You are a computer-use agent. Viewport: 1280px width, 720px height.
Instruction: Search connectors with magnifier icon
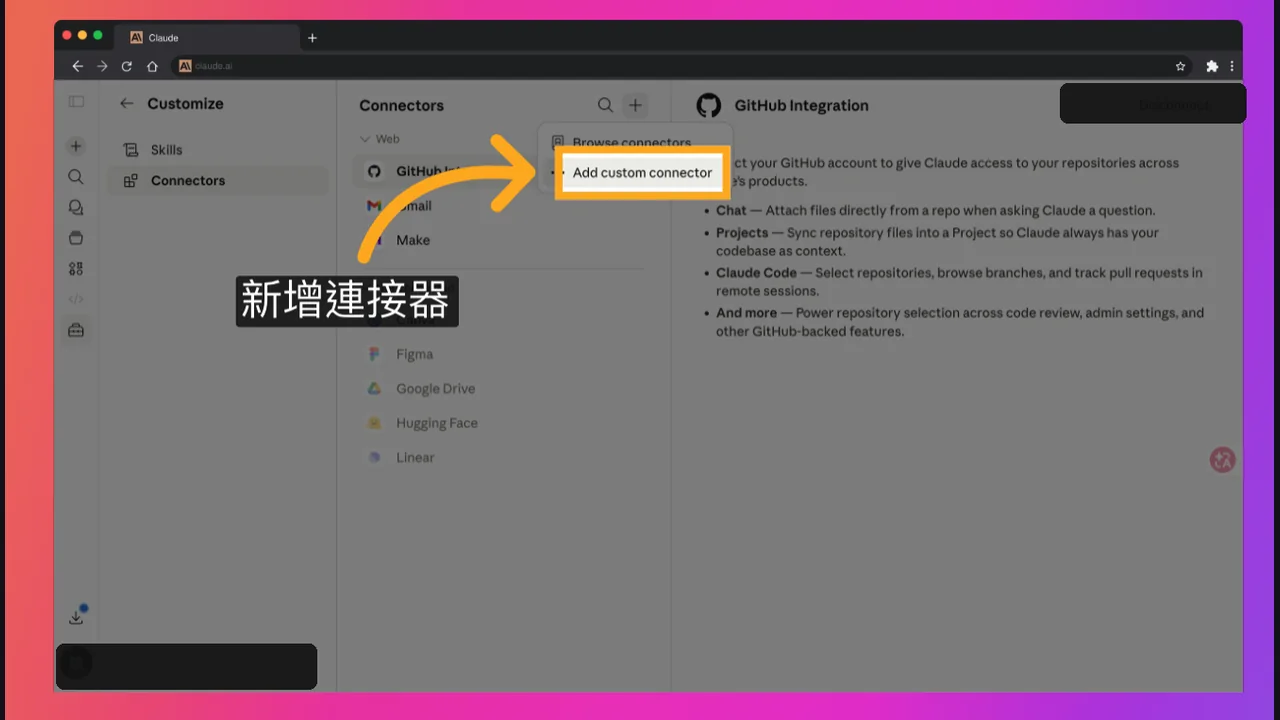click(605, 105)
